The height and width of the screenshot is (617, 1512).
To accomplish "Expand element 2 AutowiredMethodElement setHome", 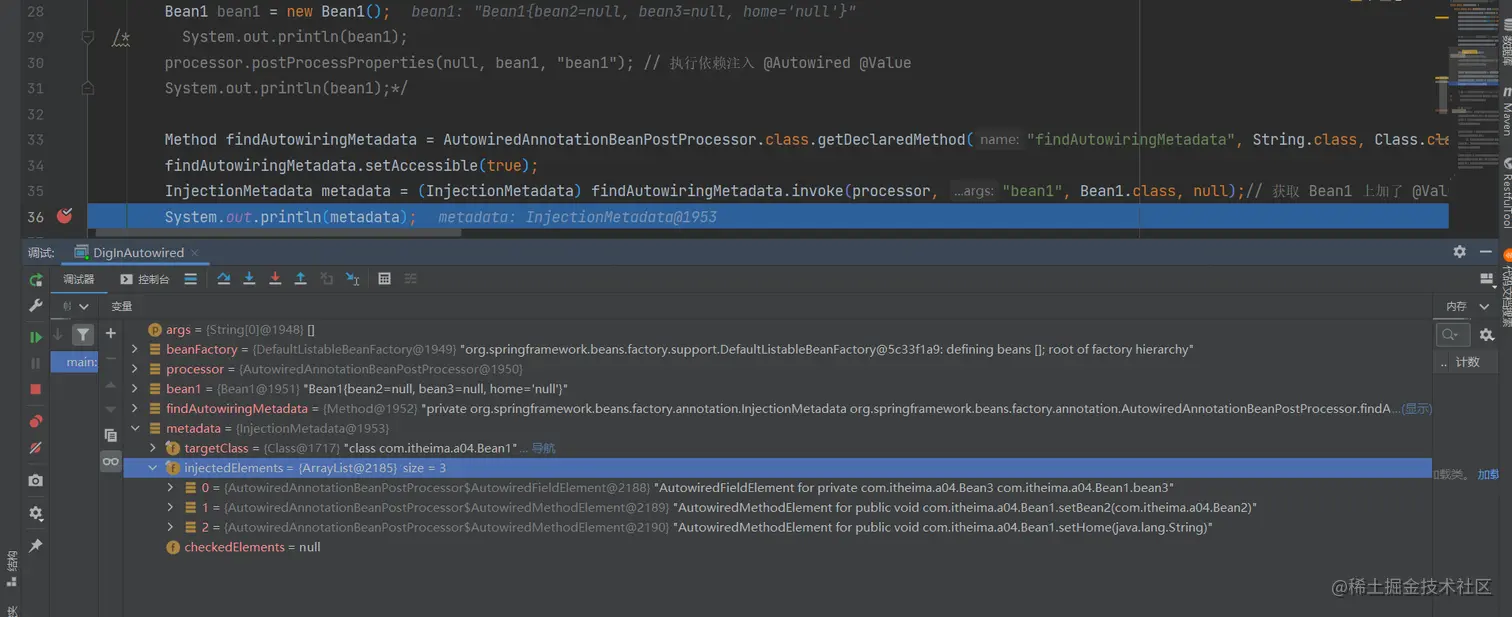I will [171, 527].
